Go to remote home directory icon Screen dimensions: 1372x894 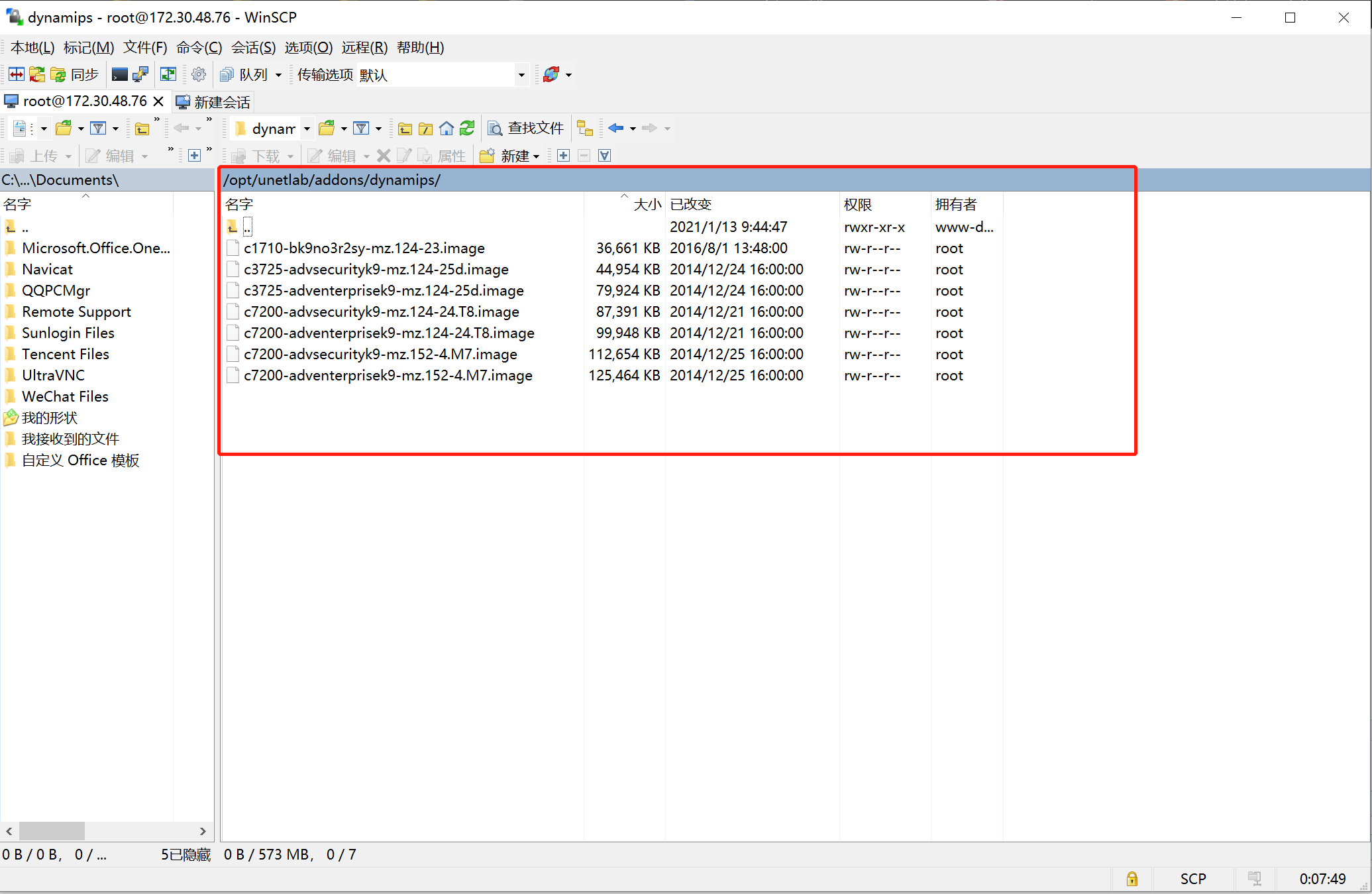coord(447,128)
